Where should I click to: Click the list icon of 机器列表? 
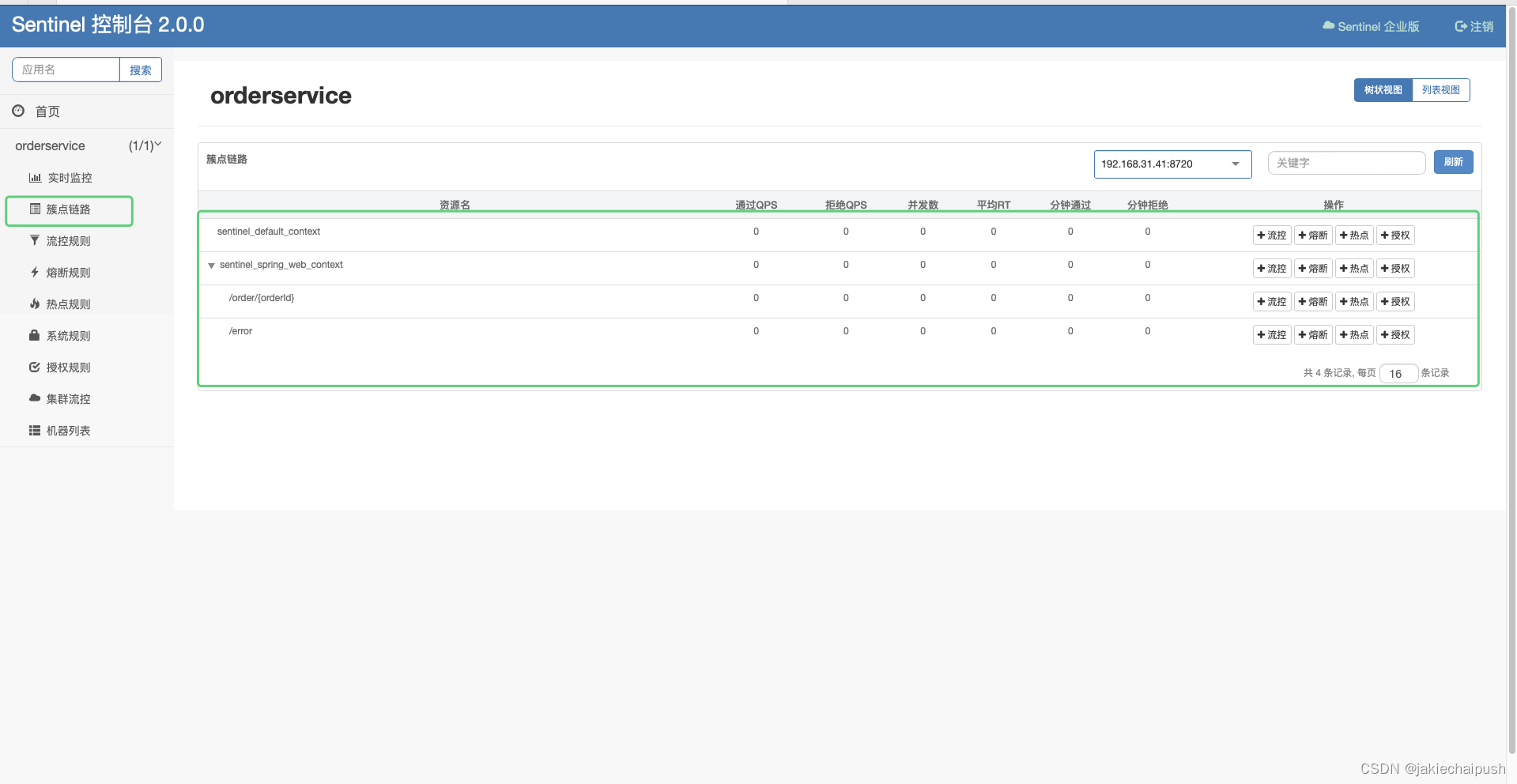(x=35, y=431)
